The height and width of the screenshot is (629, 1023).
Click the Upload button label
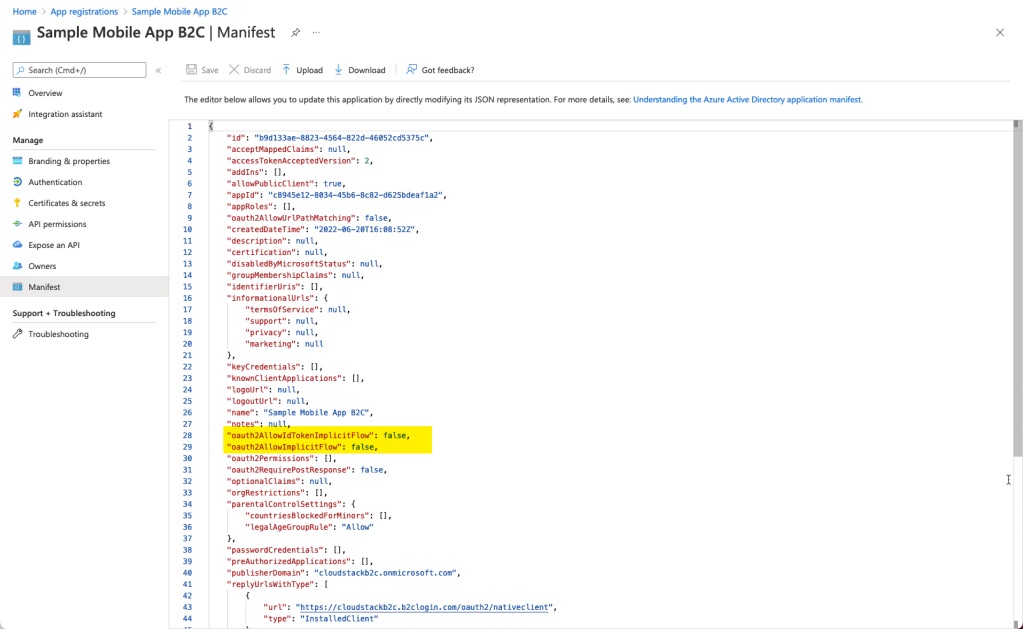[x=309, y=70]
